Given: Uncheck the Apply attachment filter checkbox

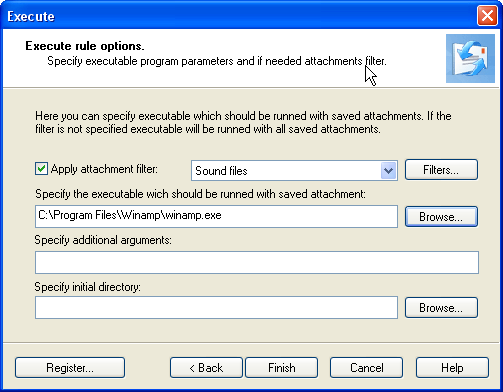Looking at the screenshot, I should (x=41, y=169).
